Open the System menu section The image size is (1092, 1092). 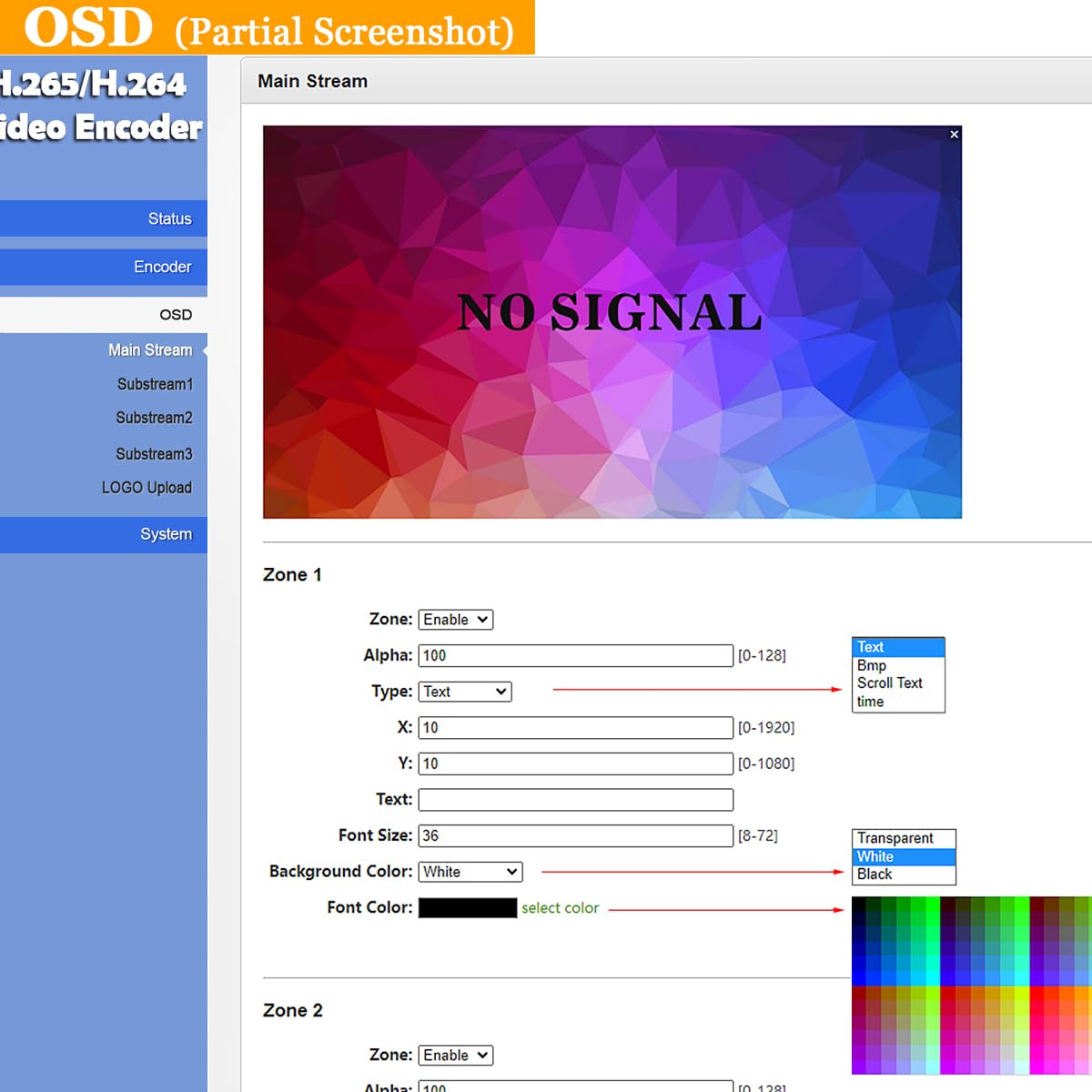pos(166,534)
